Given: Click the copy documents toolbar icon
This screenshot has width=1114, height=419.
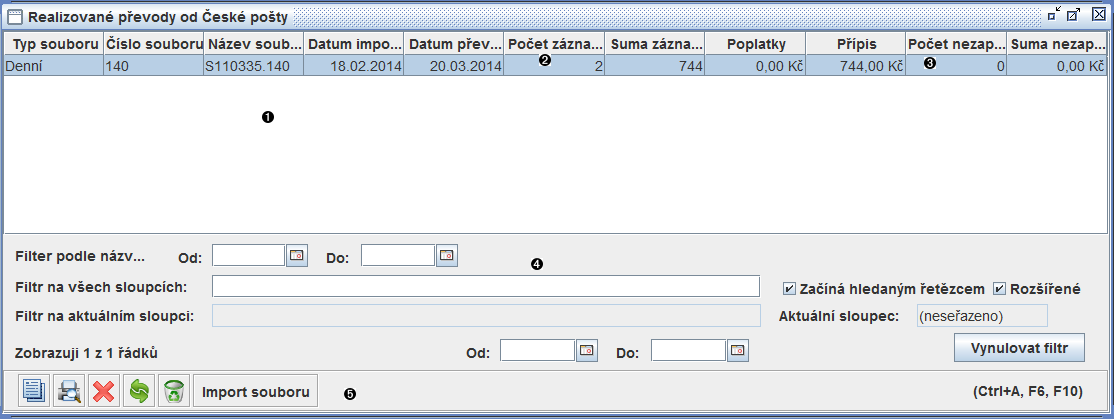Looking at the screenshot, I should point(34,390).
